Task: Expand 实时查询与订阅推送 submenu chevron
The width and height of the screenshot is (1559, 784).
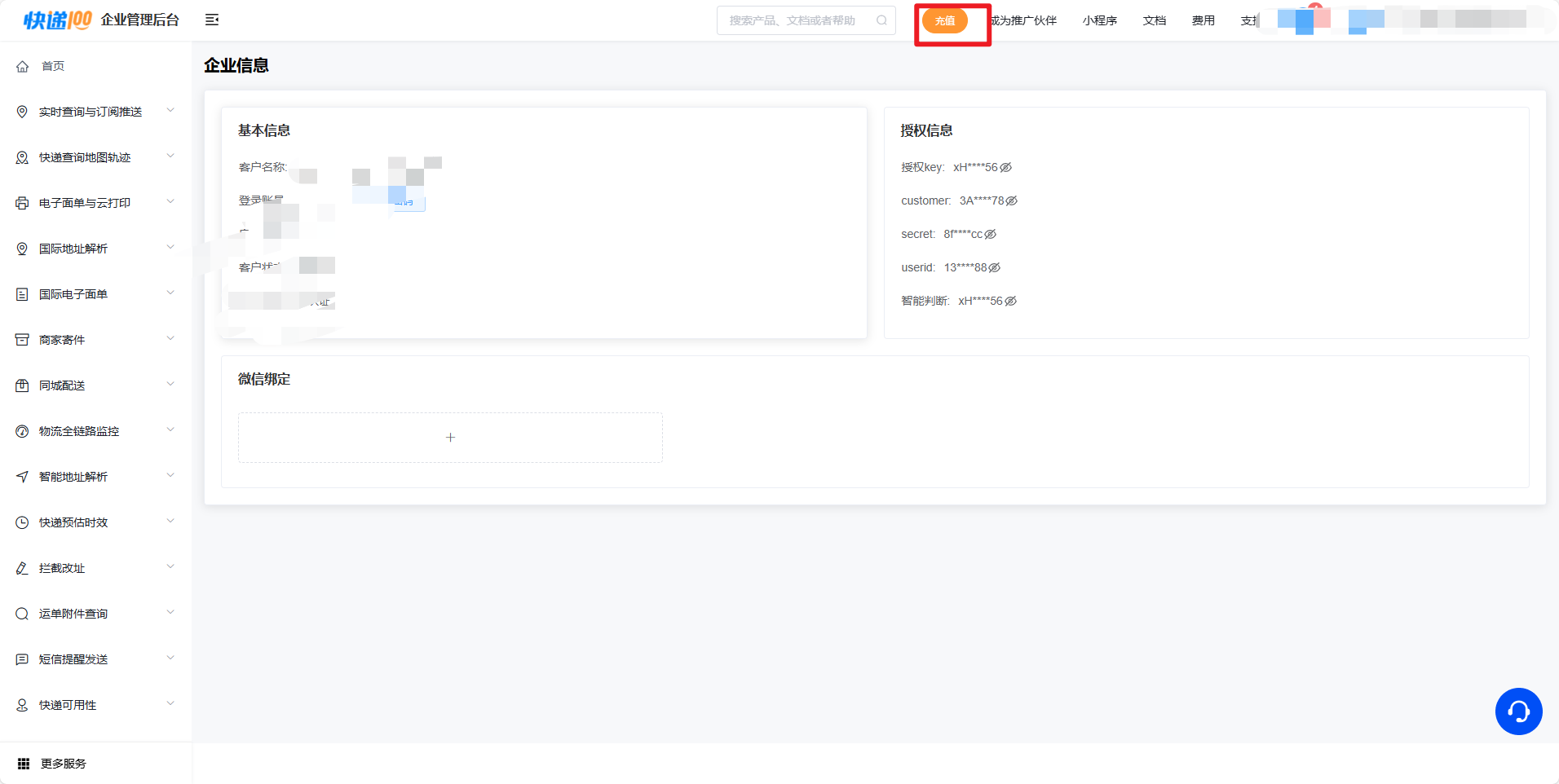Action: coord(170,110)
